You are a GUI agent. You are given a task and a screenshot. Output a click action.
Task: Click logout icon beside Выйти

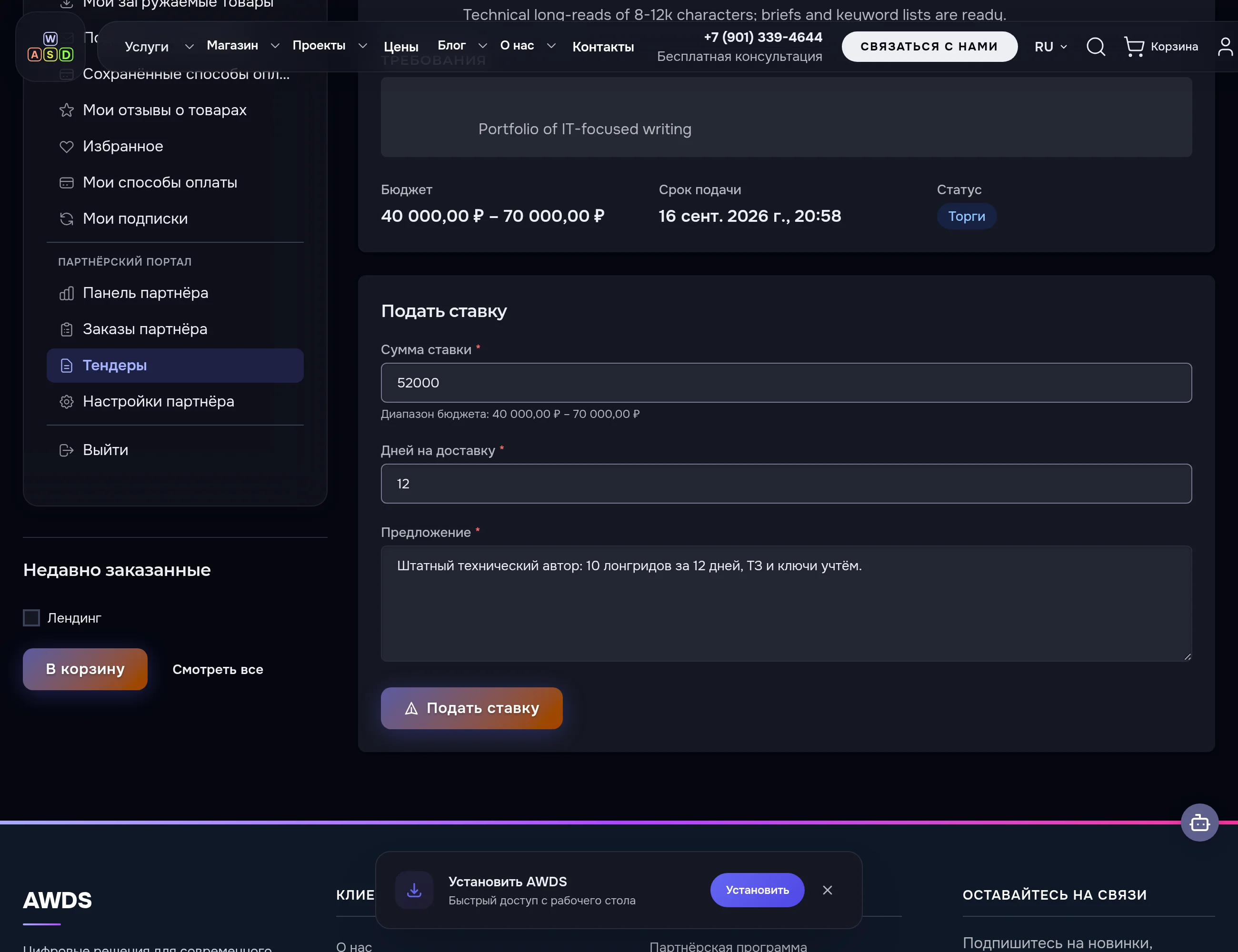coord(66,450)
